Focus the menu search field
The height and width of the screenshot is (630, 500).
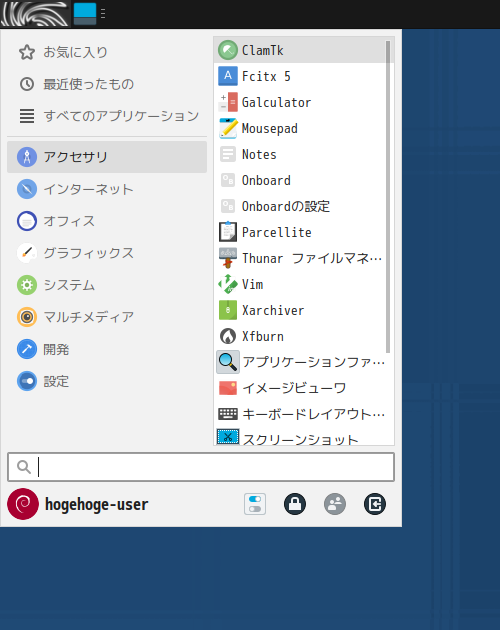201,467
